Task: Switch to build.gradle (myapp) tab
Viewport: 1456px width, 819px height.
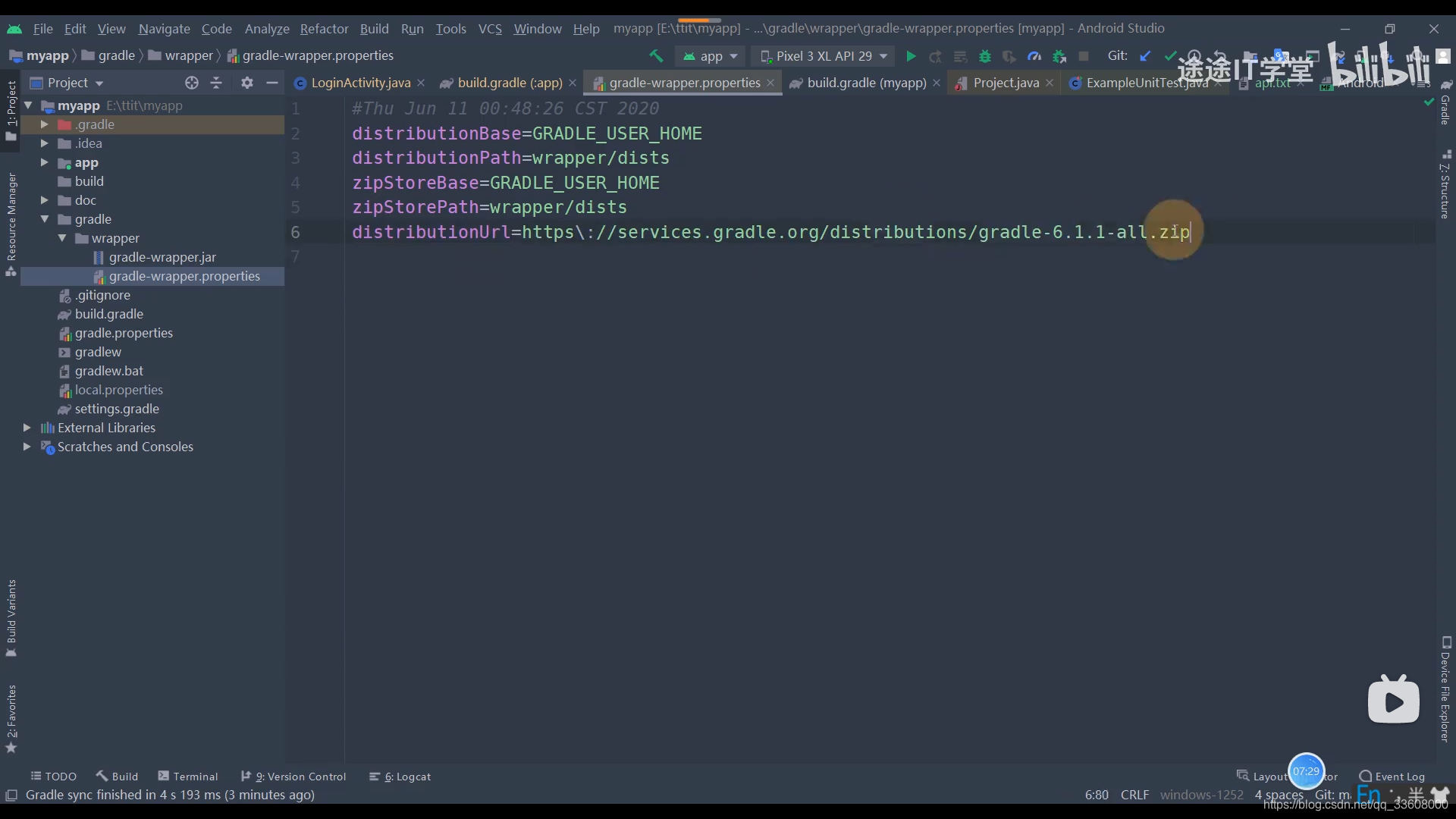Action: pyautogui.click(x=866, y=83)
